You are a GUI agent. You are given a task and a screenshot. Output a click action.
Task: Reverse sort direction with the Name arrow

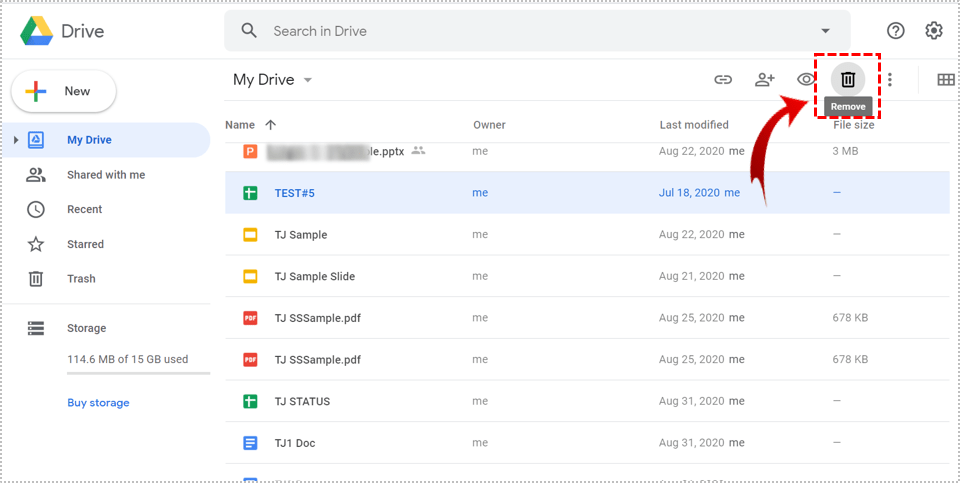(271, 125)
